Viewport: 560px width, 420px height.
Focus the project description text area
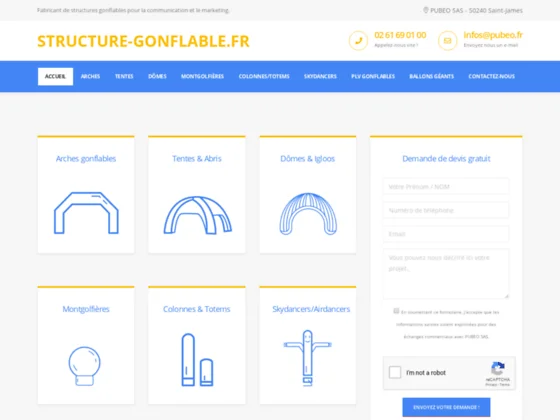tap(446, 274)
